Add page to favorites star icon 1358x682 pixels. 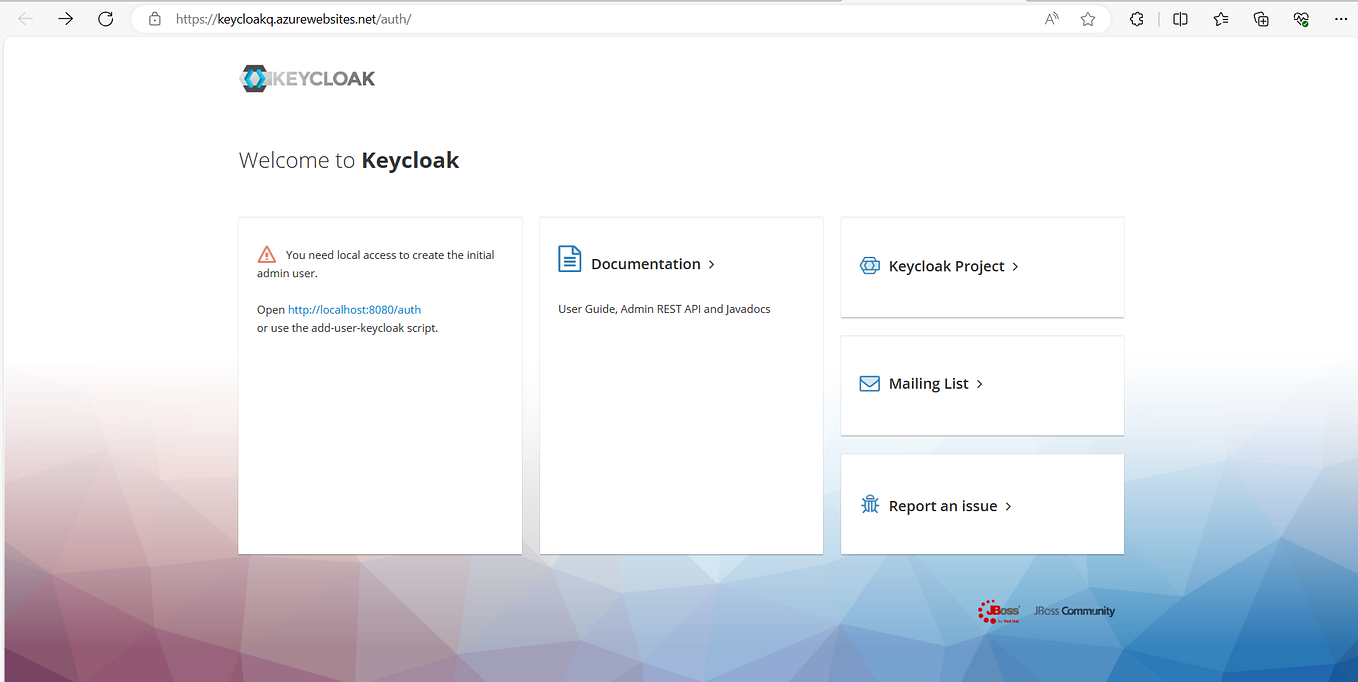(x=1088, y=19)
